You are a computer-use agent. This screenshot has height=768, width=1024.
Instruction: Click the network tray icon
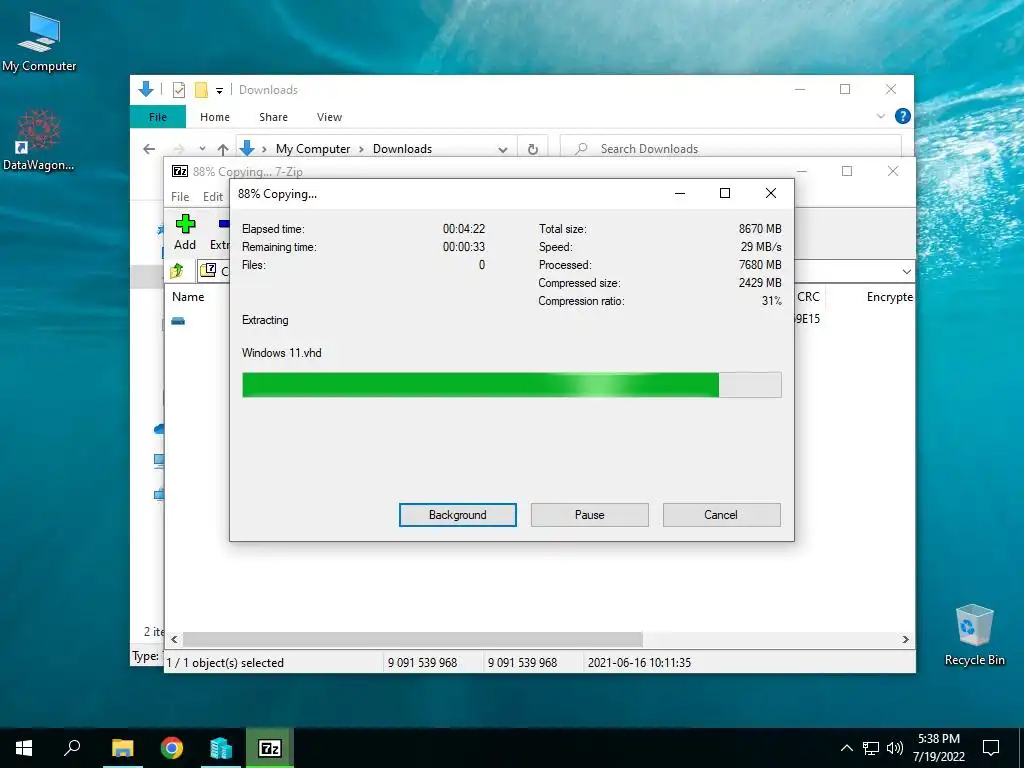tap(871, 748)
